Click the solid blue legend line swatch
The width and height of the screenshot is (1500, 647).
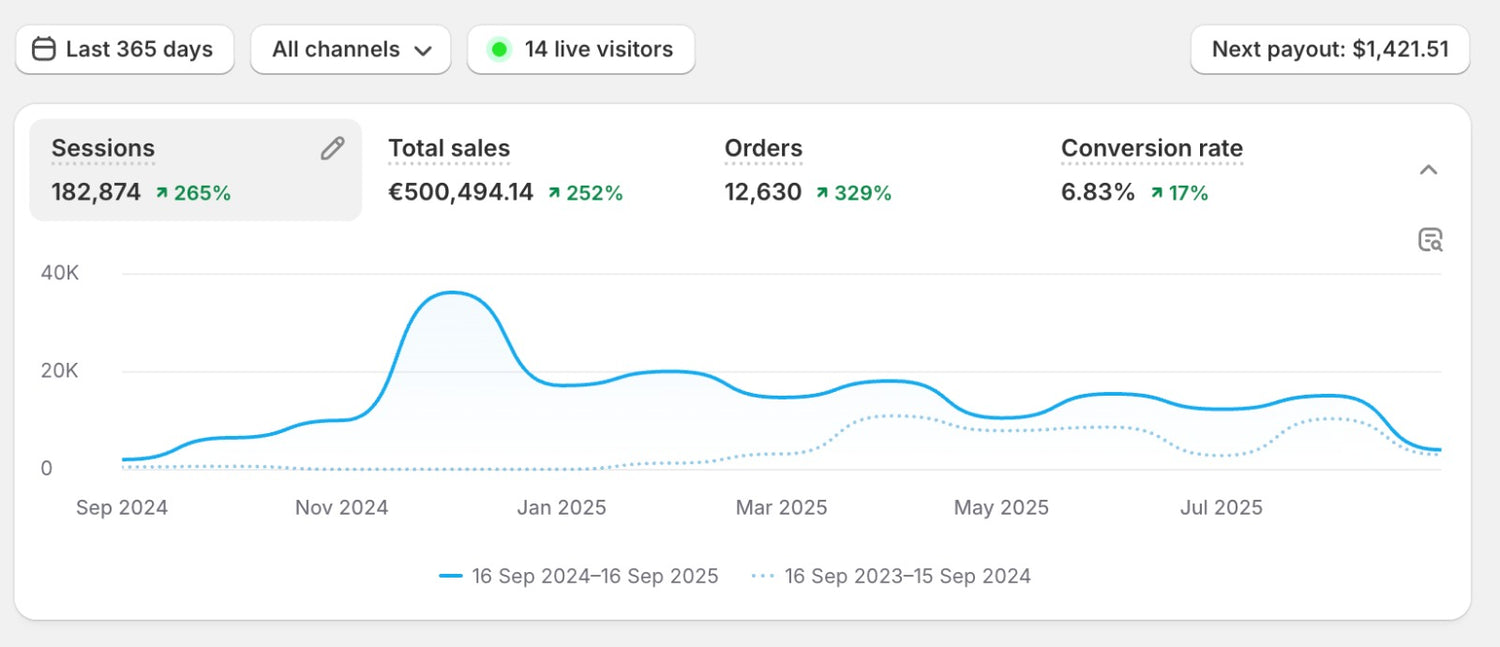point(451,576)
